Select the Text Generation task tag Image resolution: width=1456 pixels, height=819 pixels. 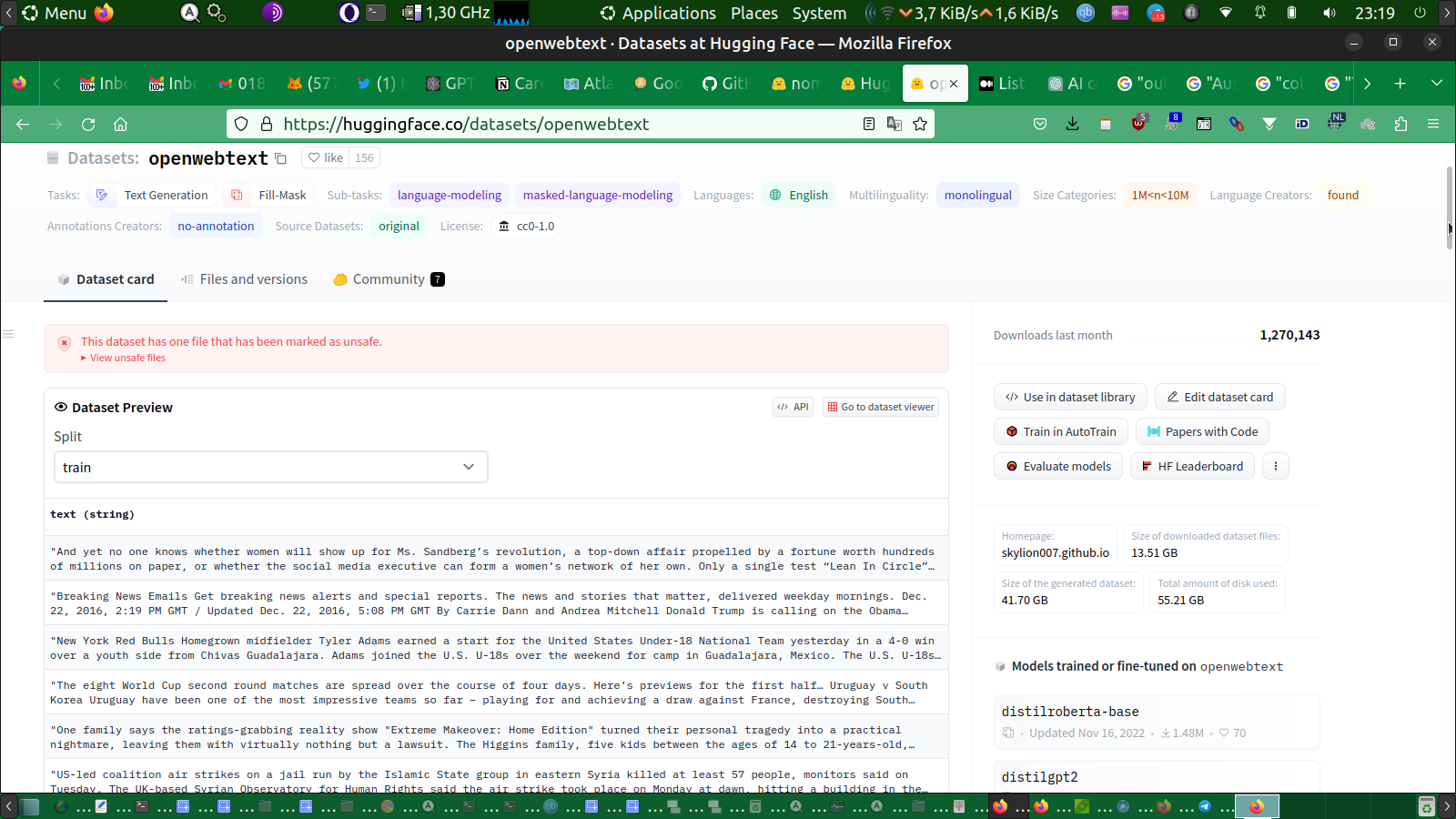pyautogui.click(x=154, y=195)
